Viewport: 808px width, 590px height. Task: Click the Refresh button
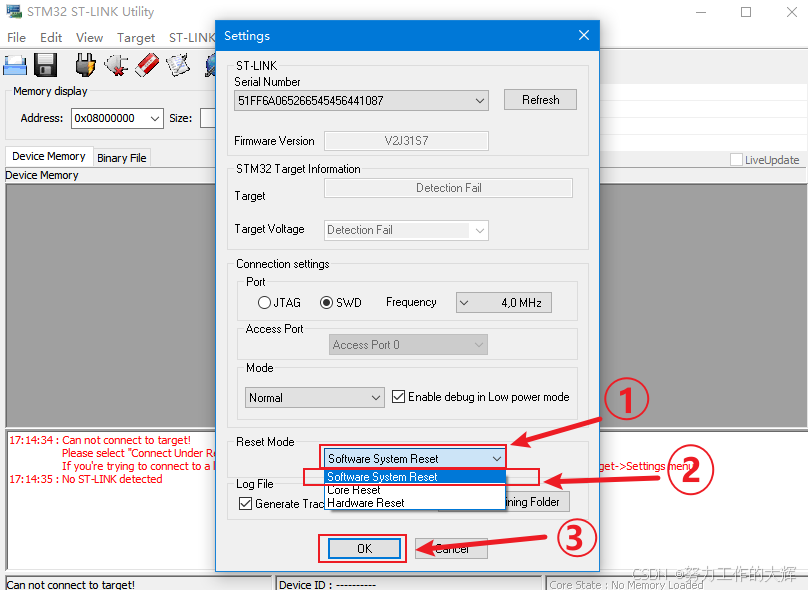pyautogui.click(x=540, y=99)
